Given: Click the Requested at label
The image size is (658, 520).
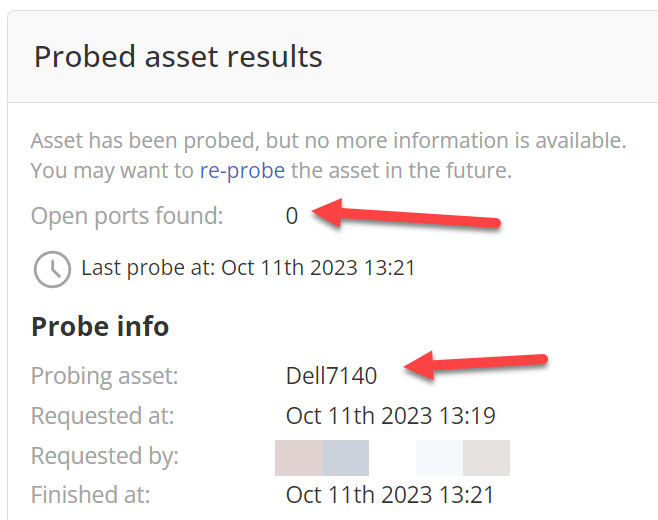Looking at the screenshot, I should (x=102, y=415).
